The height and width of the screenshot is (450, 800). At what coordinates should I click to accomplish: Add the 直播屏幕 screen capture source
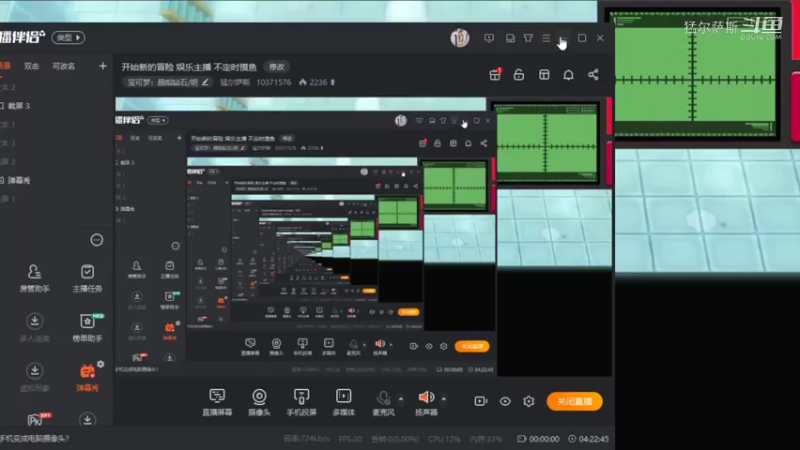coord(217,403)
